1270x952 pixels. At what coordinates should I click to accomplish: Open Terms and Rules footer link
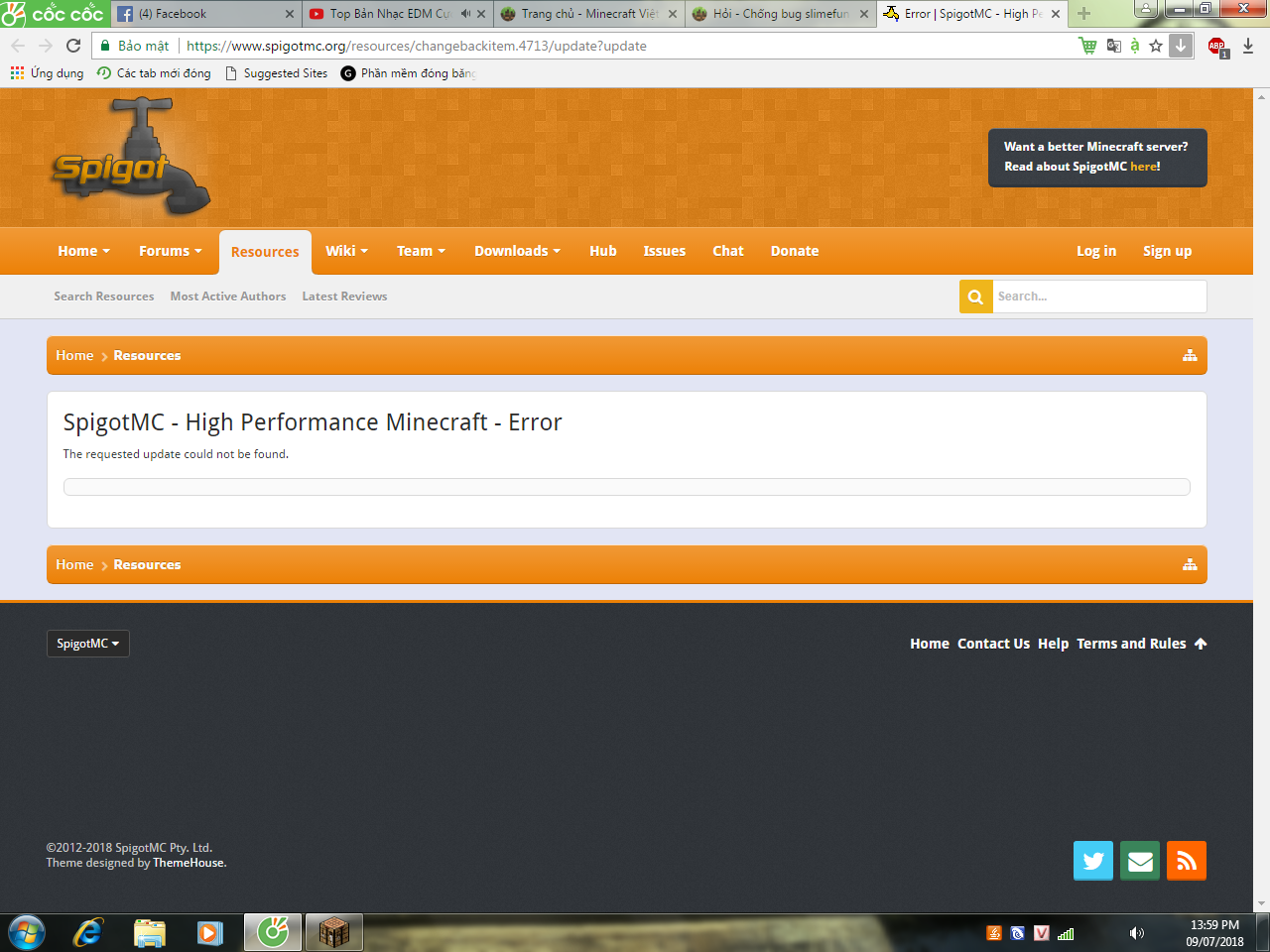(1131, 644)
